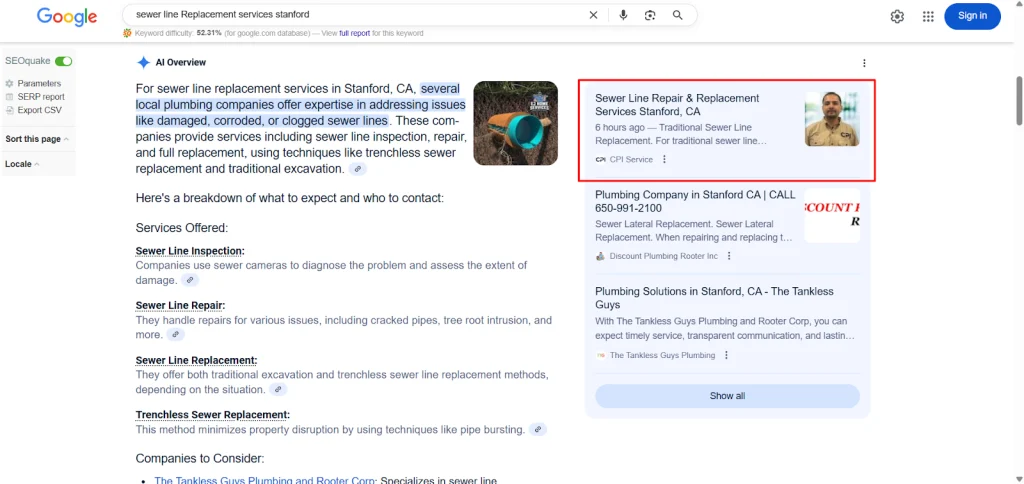Open more options for CPI Service result

coord(664,159)
